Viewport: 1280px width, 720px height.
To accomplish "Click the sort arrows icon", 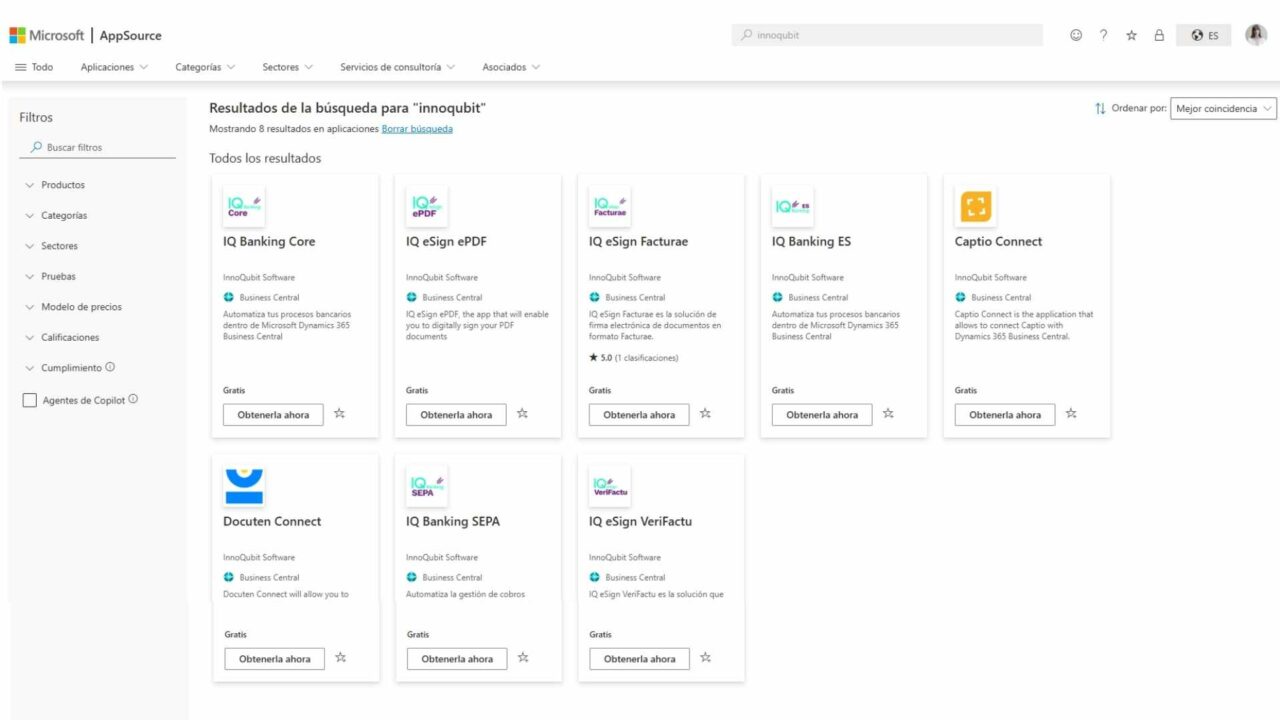I will click(x=1100, y=108).
